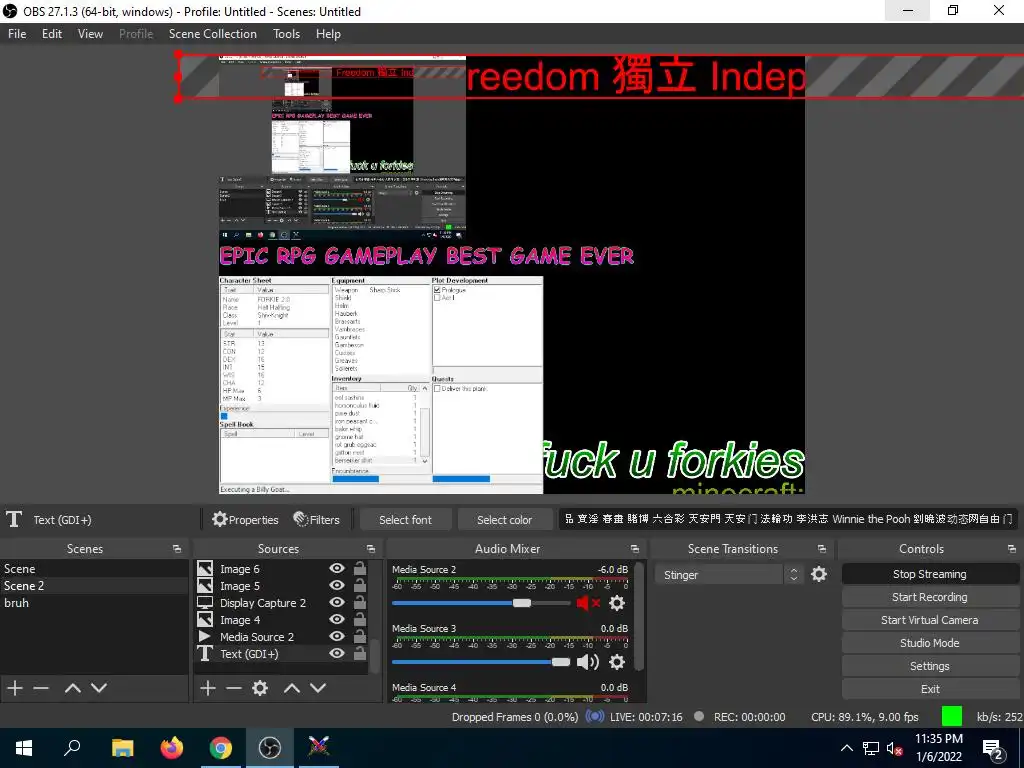Click the Exit button
The image size is (1024, 768).
click(930, 689)
